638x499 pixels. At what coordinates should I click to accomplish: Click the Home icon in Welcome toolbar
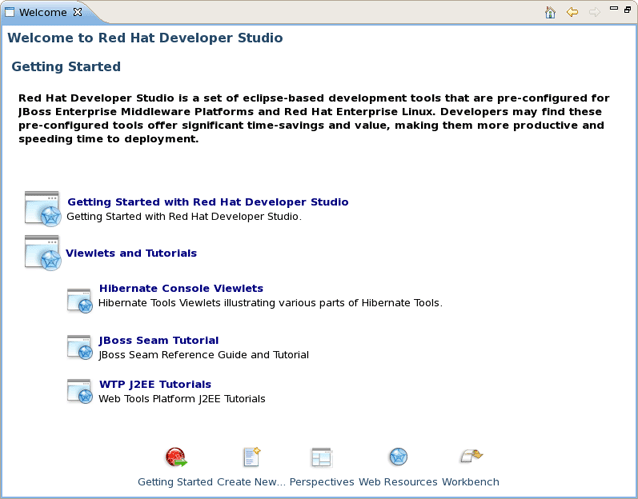[x=550, y=13]
